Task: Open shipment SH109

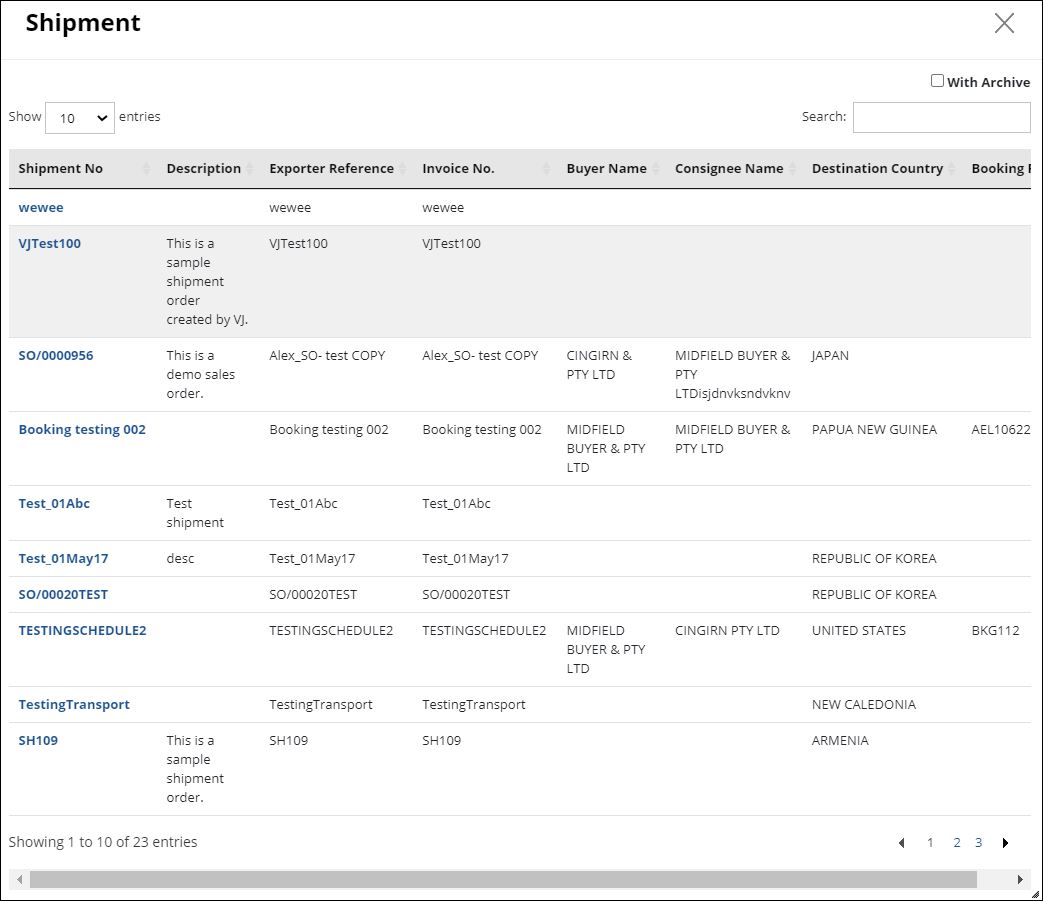Action: pos(38,740)
